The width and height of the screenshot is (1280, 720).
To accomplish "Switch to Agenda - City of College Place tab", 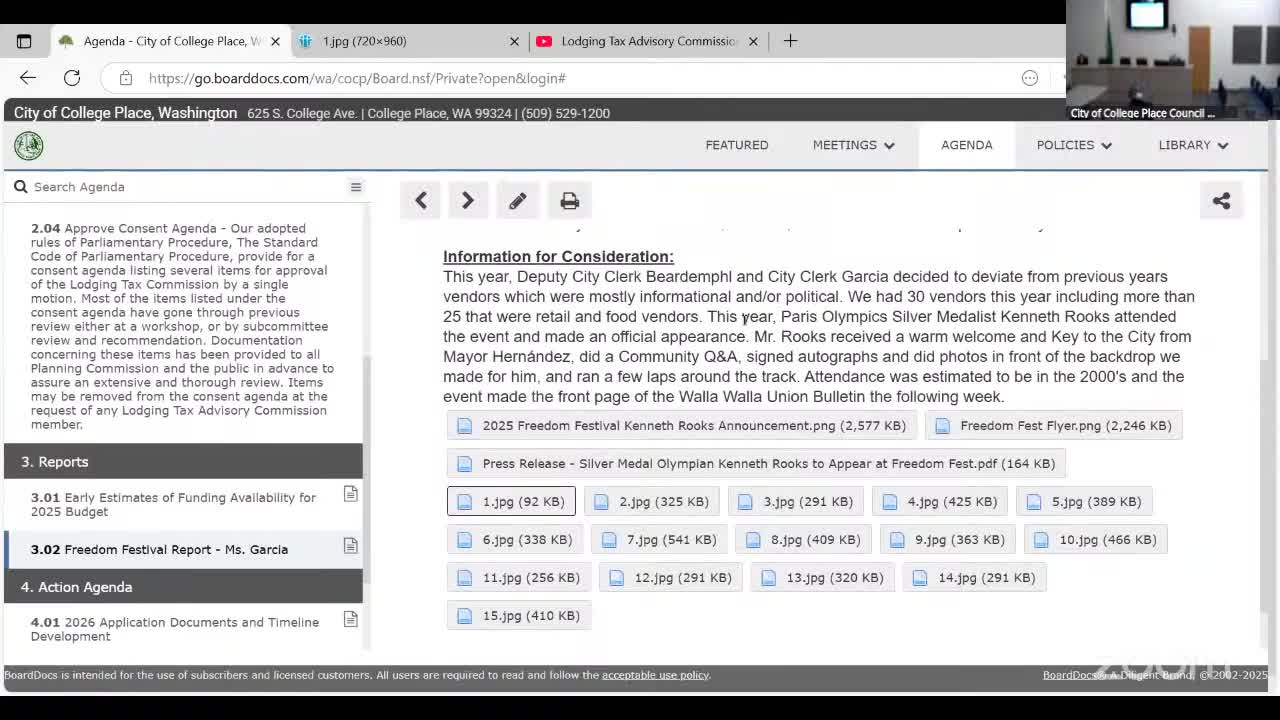I will (169, 41).
